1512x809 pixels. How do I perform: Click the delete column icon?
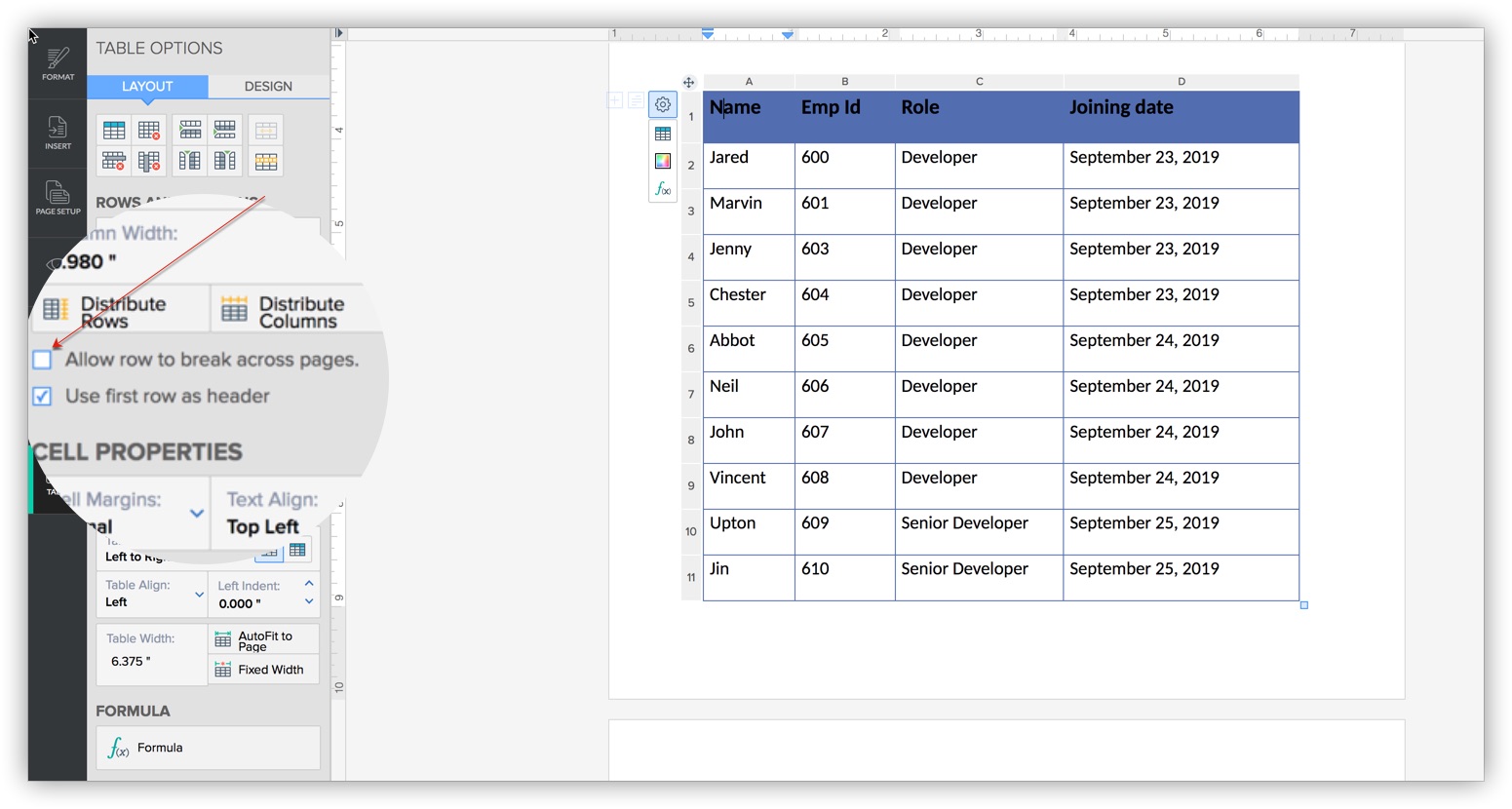tap(149, 161)
